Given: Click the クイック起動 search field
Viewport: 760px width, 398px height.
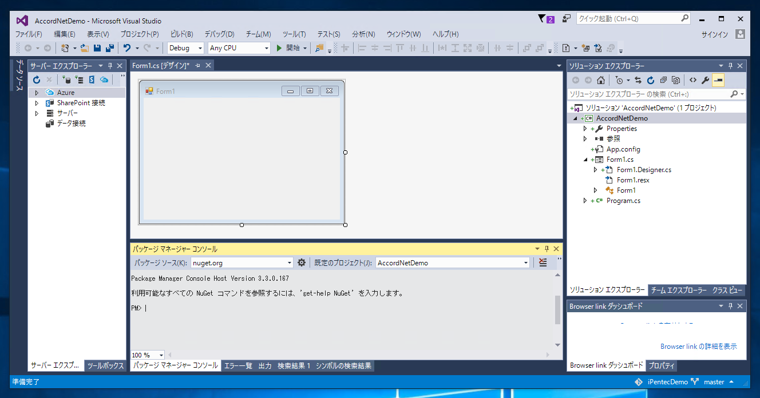Looking at the screenshot, I should coord(633,19).
